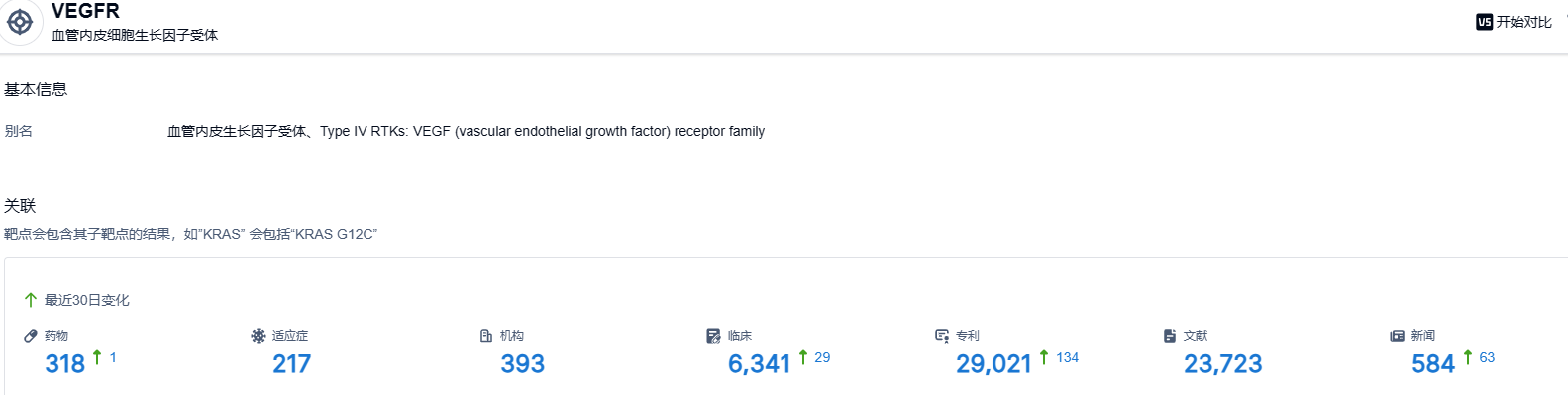Click the patent increase 134 indicator
This screenshot has height=395, width=1568.
pos(1059,357)
